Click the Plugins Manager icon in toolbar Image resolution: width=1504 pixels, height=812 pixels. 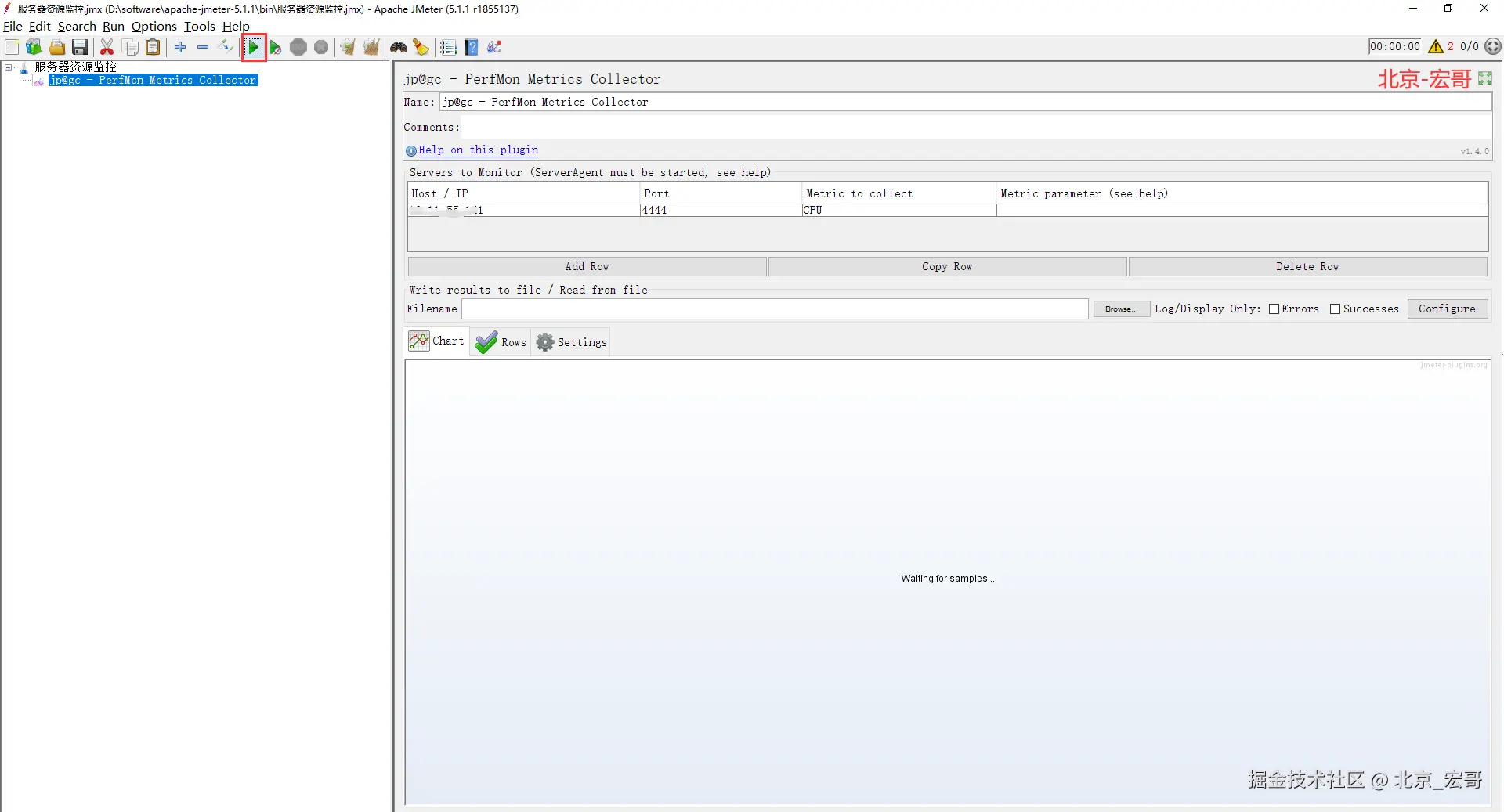(494, 47)
